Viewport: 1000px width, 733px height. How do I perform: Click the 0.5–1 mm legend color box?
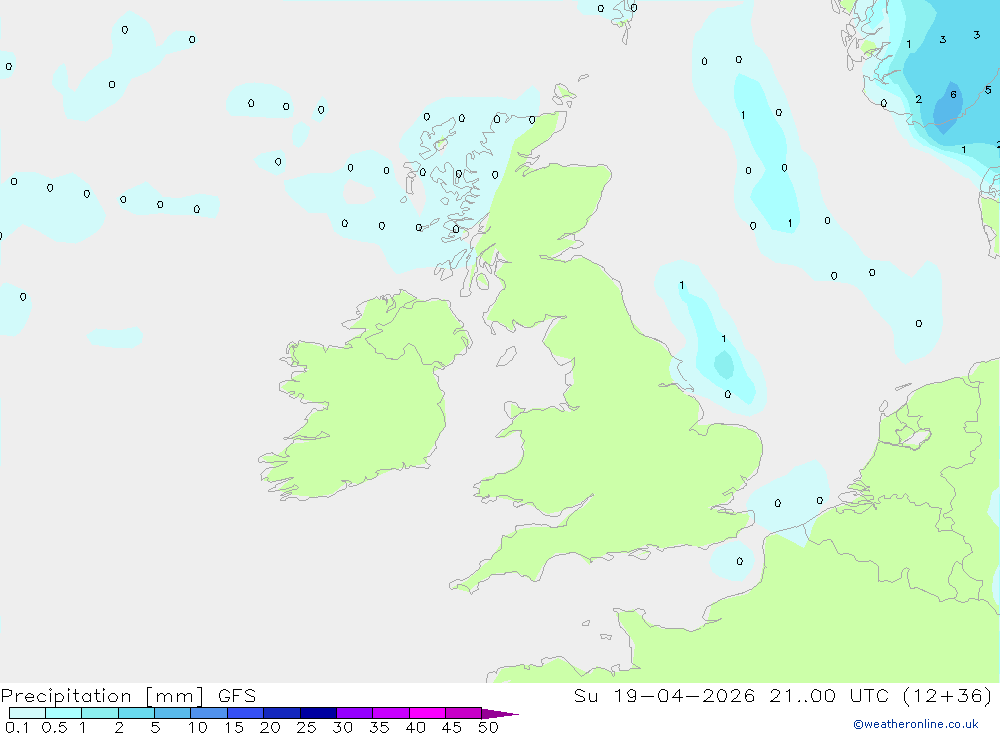click(x=64, y=713)
